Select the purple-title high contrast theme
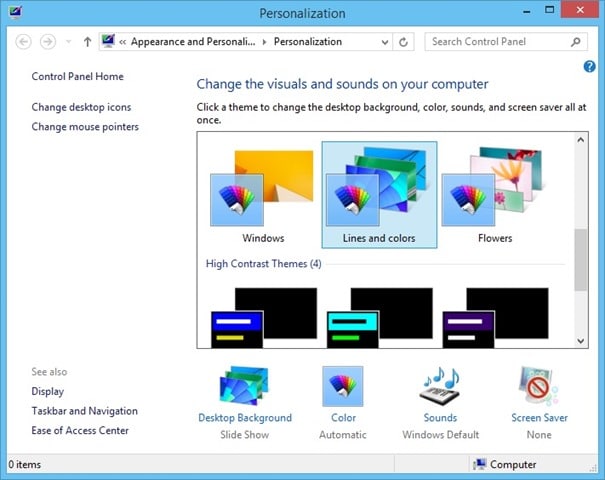Viewport: 605px width, 480px height. click(495, 317)
